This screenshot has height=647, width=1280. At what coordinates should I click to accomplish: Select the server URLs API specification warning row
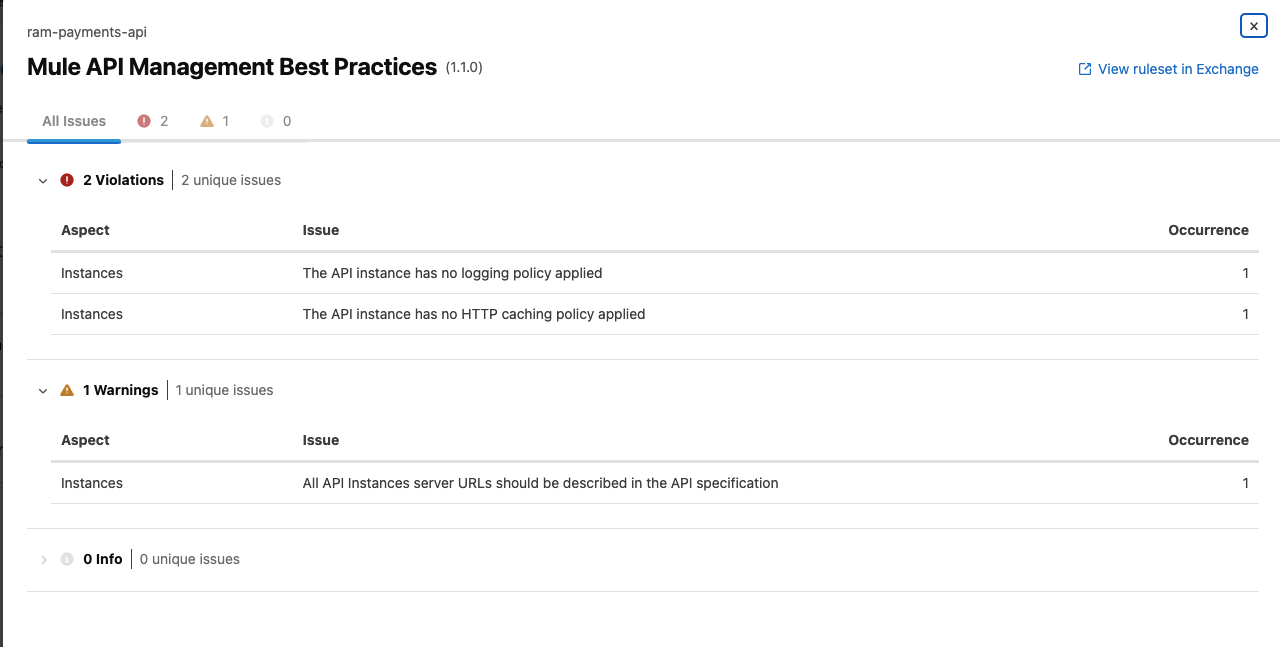tap(540, 483)
